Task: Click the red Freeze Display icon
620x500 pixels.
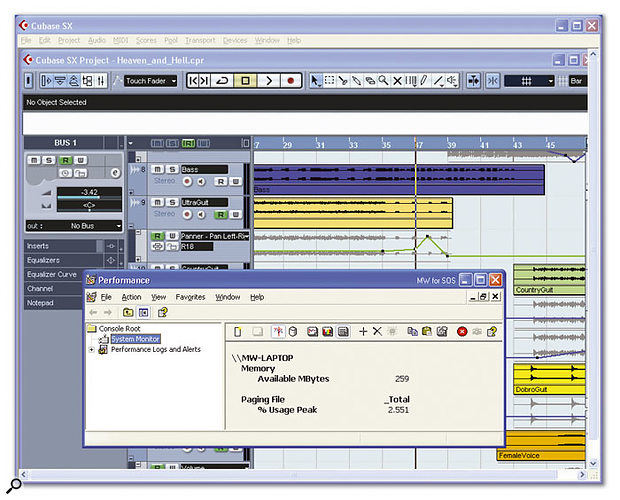Action: coord(462,332)
